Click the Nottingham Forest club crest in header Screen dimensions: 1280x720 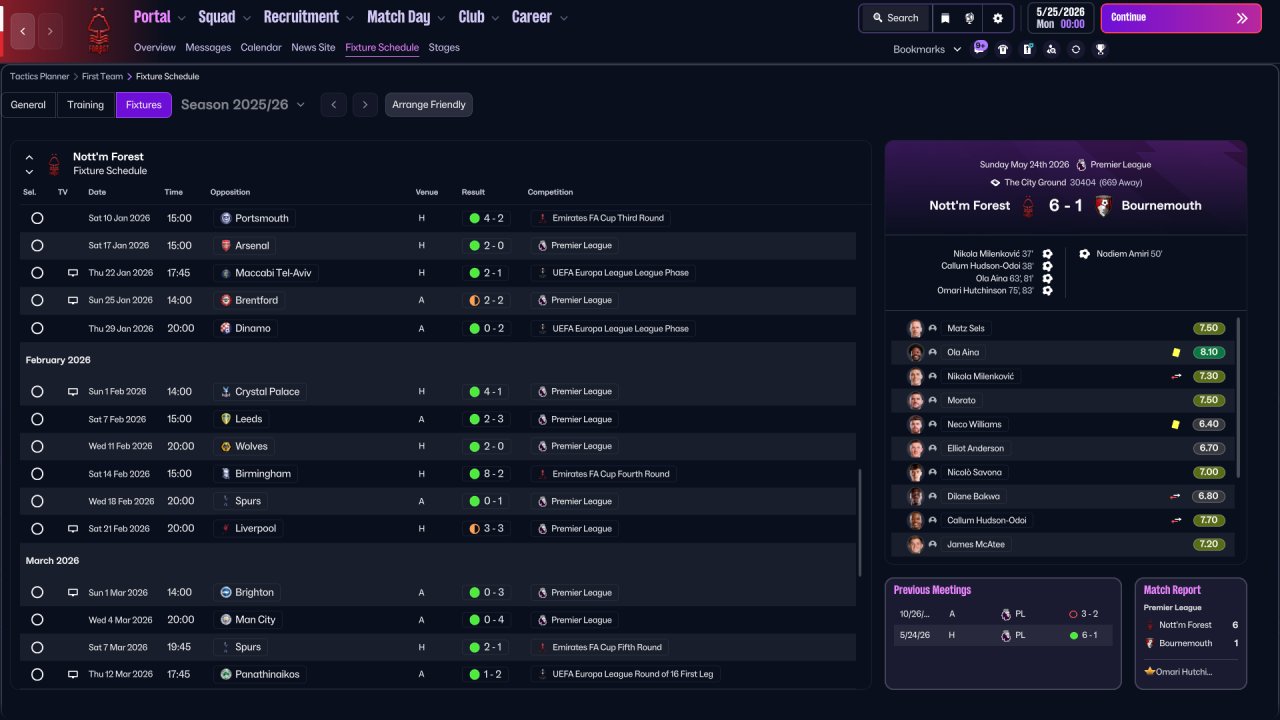click(98, 30)
